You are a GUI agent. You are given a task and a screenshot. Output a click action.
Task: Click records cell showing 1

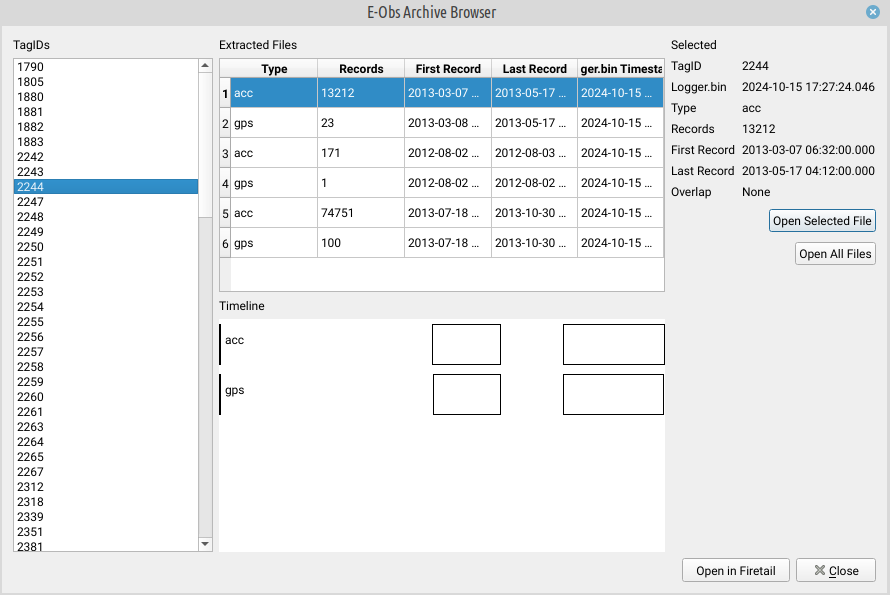(x=361, y=183)
